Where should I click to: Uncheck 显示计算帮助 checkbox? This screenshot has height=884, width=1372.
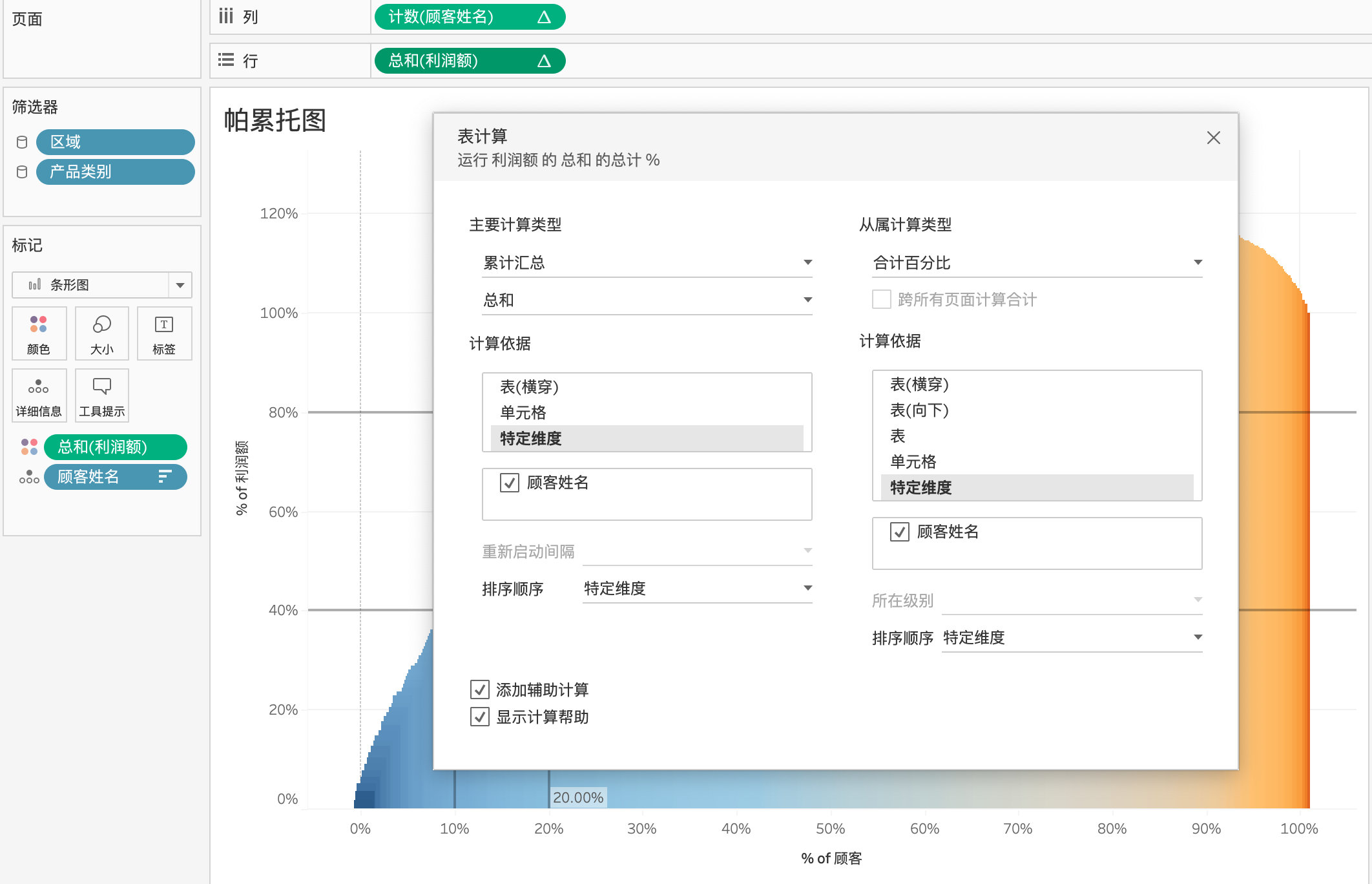point(479,717)
